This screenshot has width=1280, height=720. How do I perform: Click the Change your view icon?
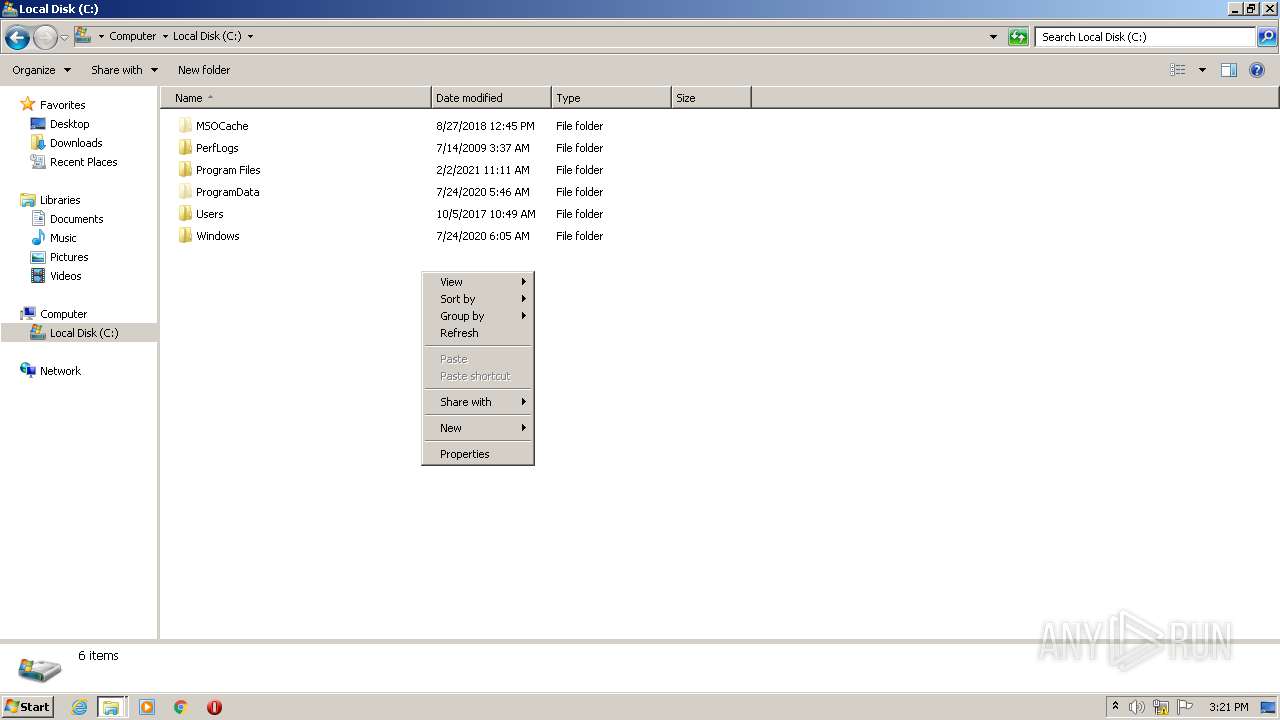1178,70
